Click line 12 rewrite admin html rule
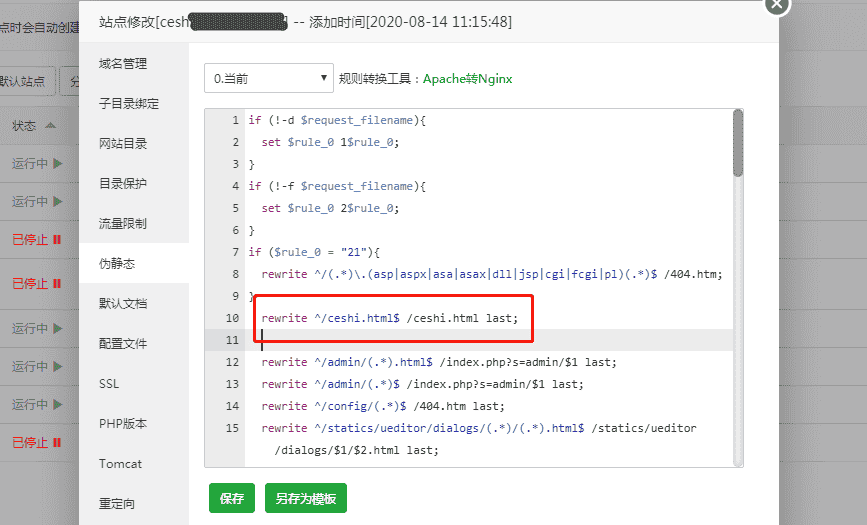 (x=439, y=362)
